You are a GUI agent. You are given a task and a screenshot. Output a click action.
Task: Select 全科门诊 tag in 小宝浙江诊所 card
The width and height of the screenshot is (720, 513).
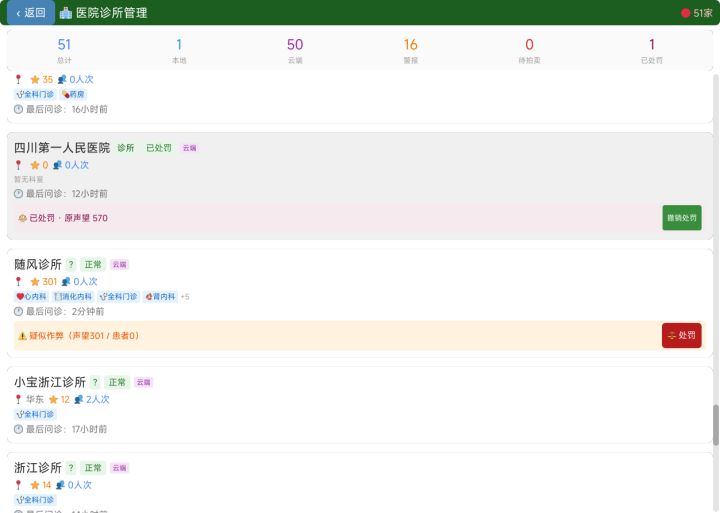coord(35,414)
